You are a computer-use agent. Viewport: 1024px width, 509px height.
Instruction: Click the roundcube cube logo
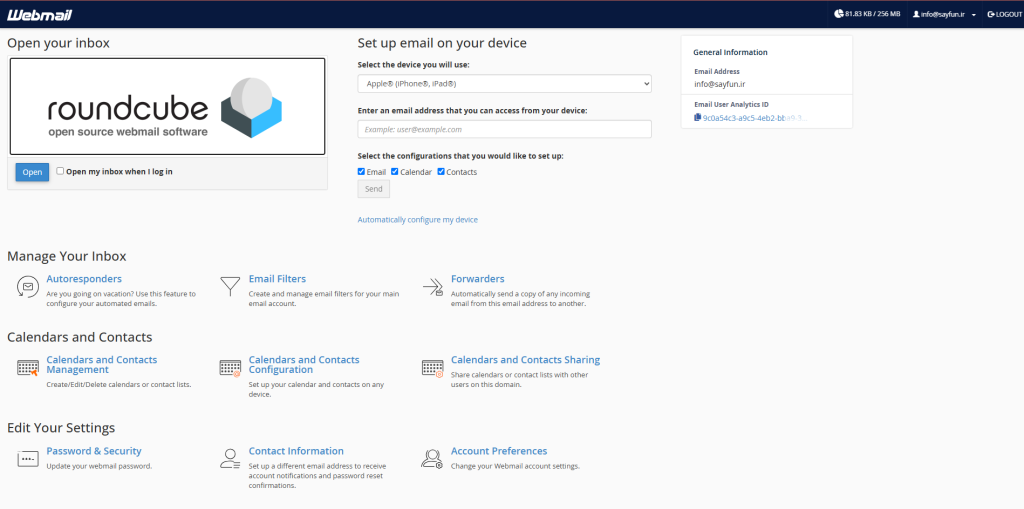click(x=251, y=107)
